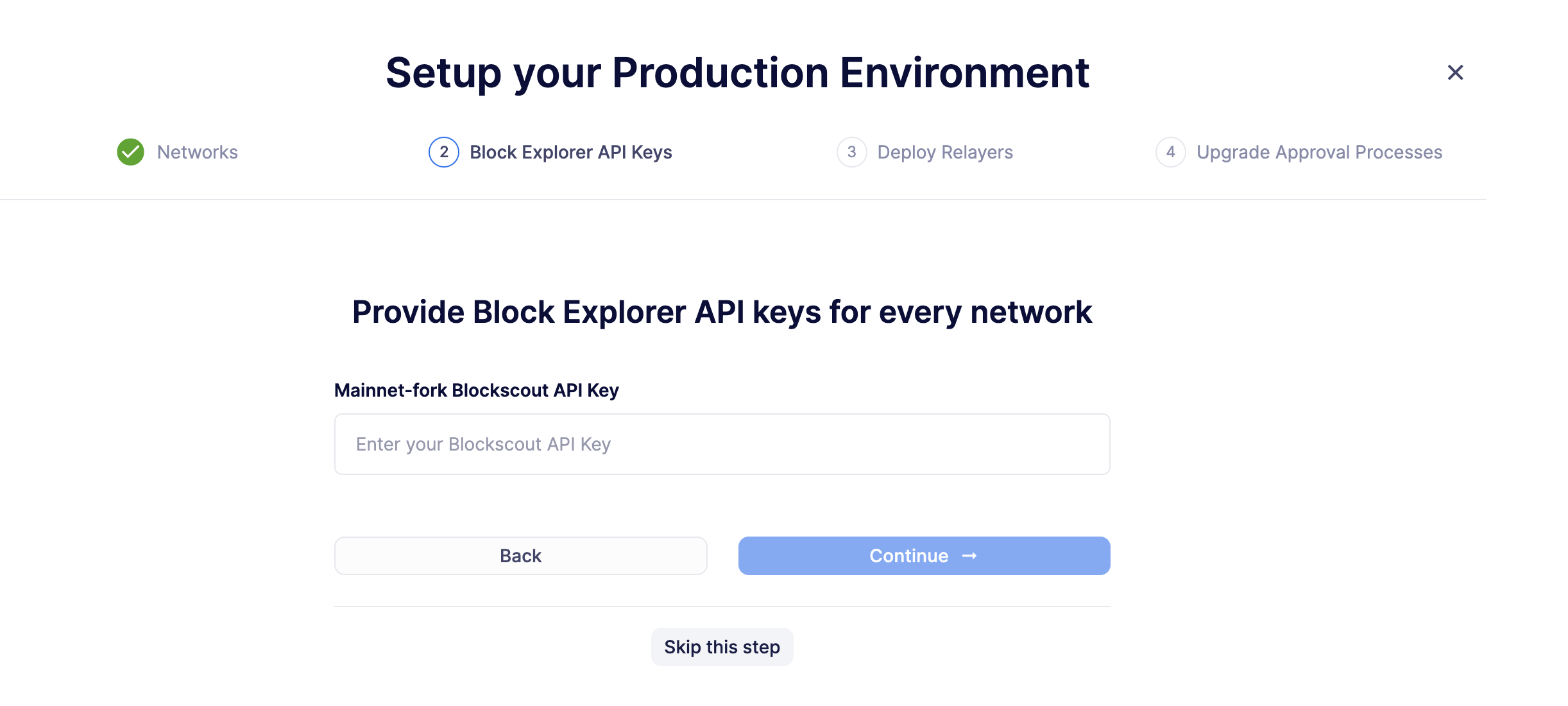The image size is (1568, 706).
Task: Click the Mainnet-fork Blockscout API Key label
Action: [476, 390]
